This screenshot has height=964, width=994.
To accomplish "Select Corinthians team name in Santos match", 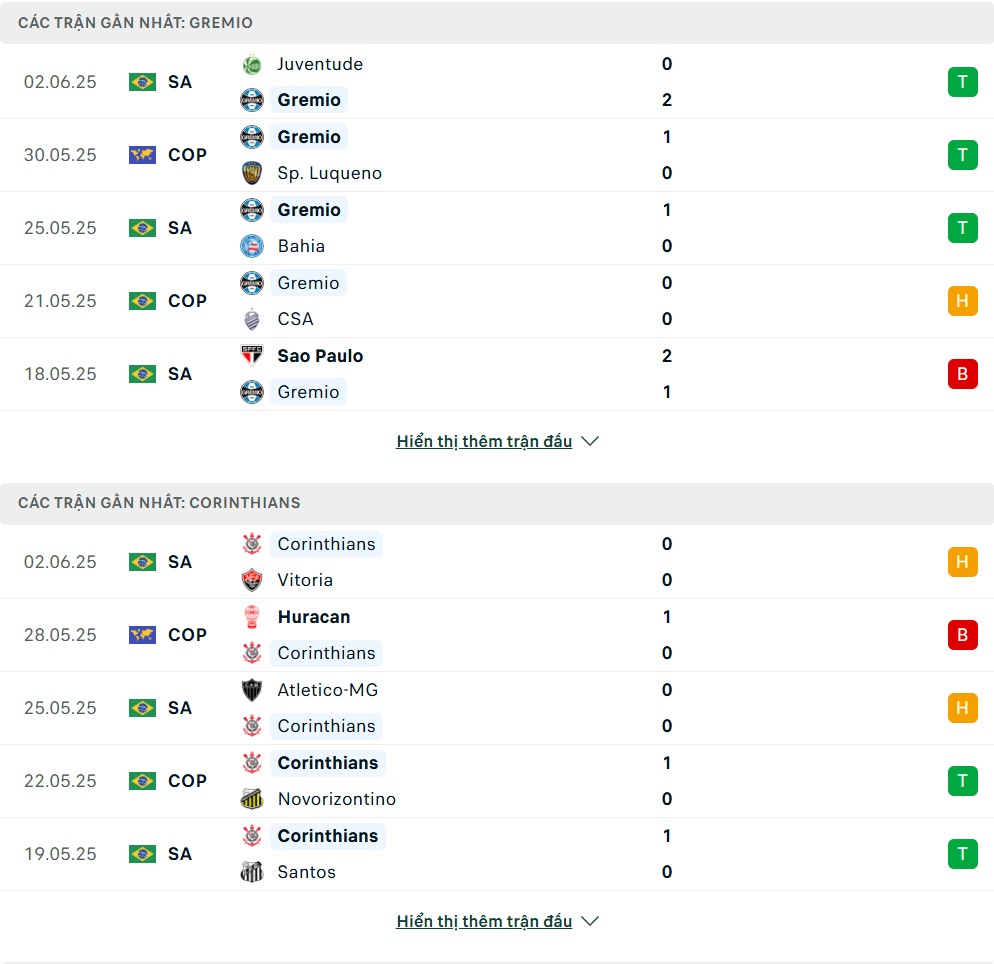I will click(328, 836).
